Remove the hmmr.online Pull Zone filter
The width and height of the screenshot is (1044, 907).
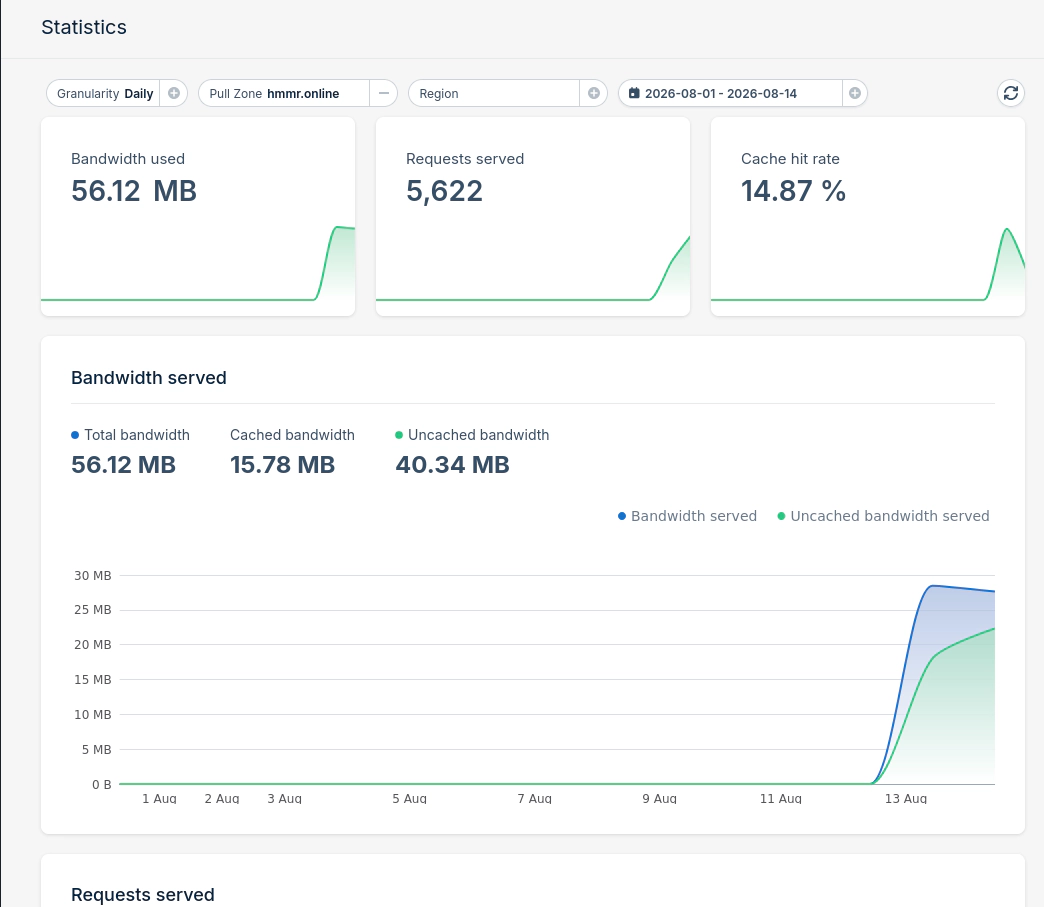click(x=384, y=93)
